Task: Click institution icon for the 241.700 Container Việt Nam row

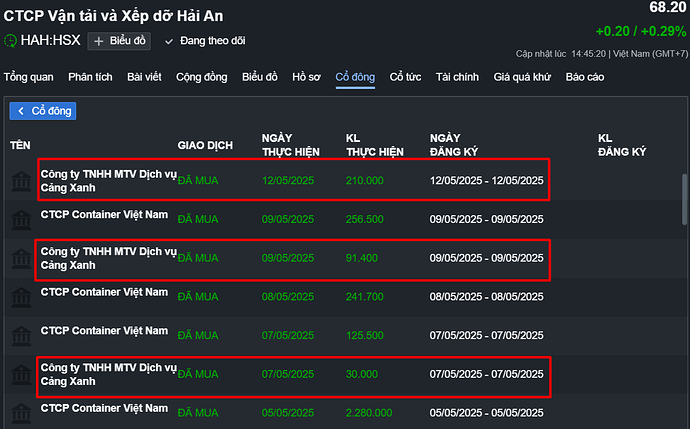Action: (21, 297)
